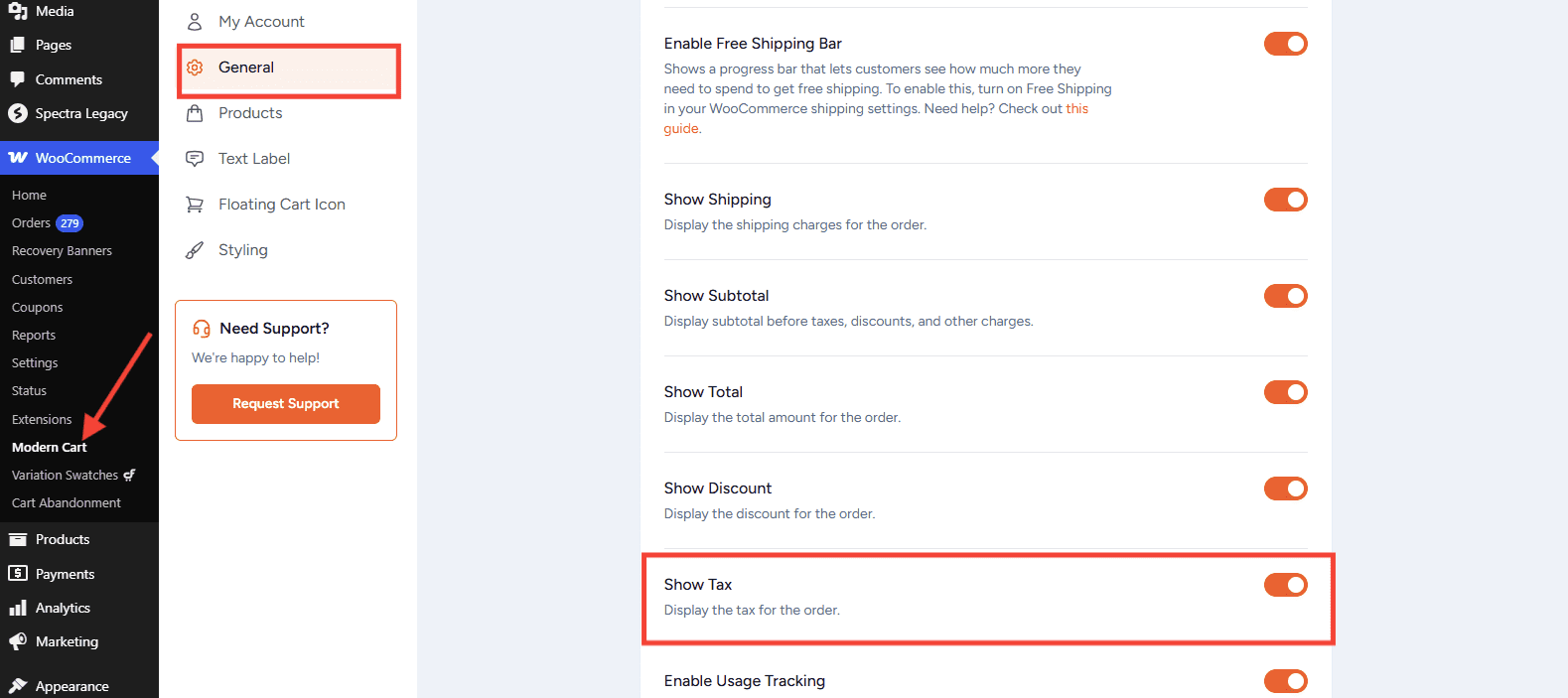The height and width of the screenshot is (698, 1568).
Task: Click the 'Enable Free Shipping Bar' heading
Action: [753, 44]
